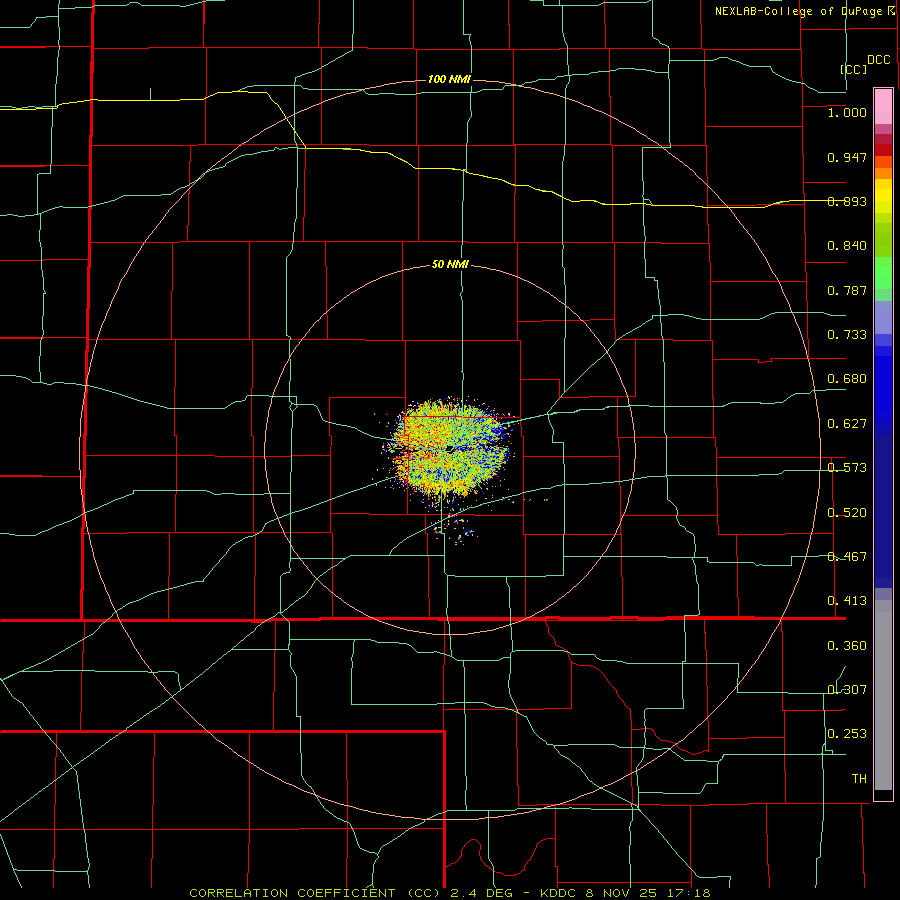Viewport: 900px width, 900px height.
Task: Click the [CC] product label
Action: pyautogui.click(x=854, y=69)
